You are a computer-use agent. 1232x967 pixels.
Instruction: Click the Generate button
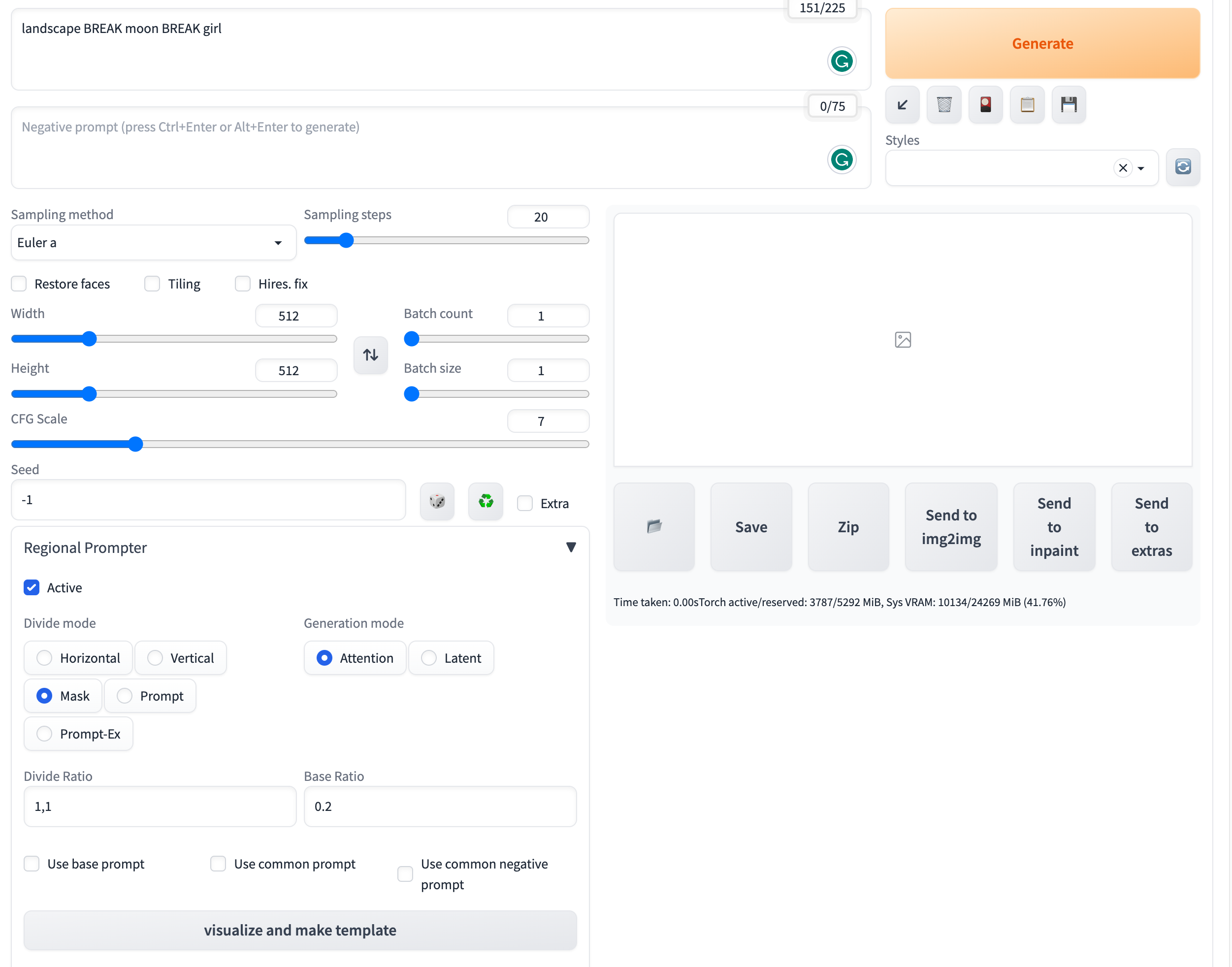pyautogui.click(x=1042, y=44)
